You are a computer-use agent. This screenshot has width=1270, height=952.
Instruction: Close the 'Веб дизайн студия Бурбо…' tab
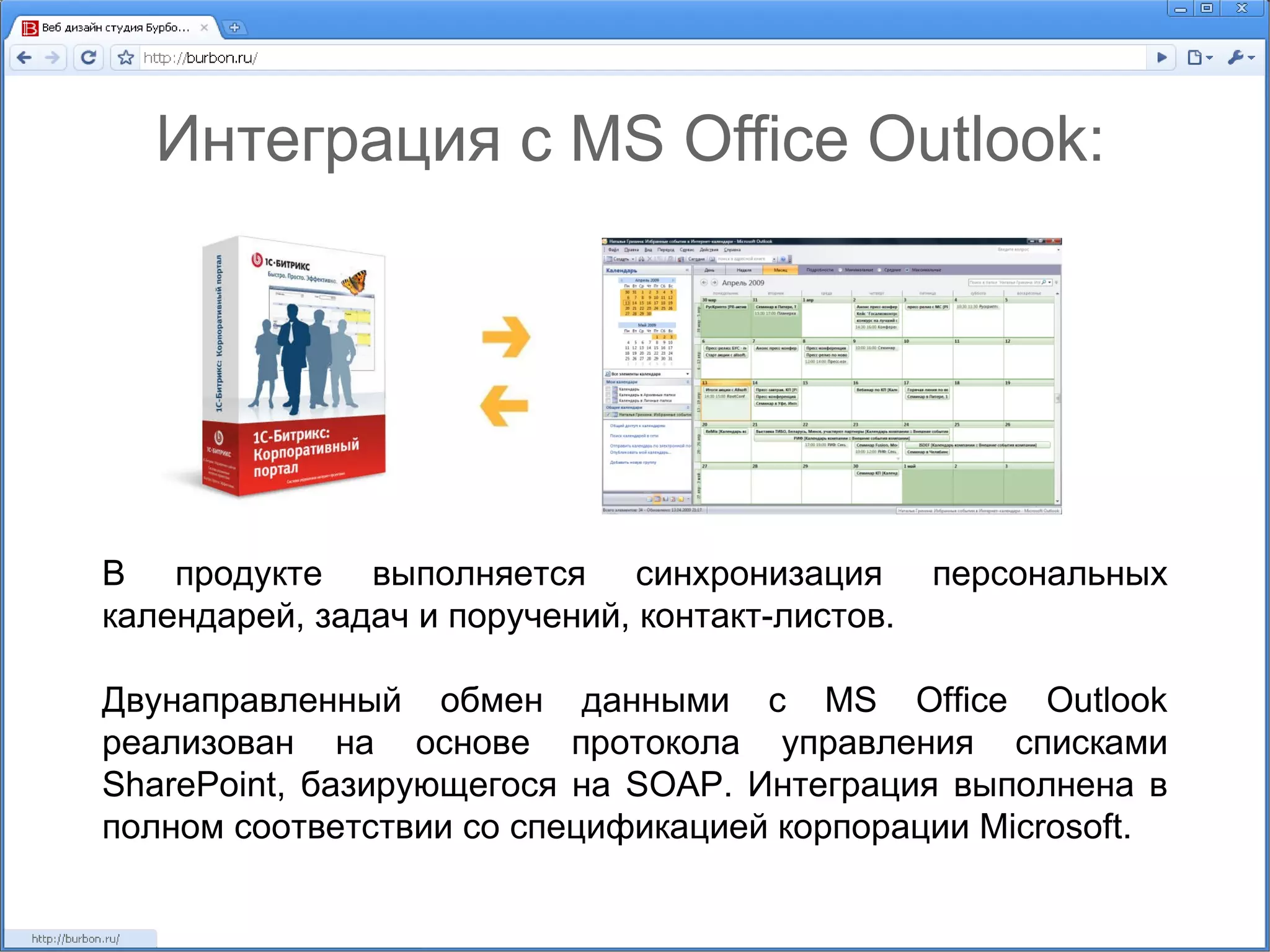[204, 27]
